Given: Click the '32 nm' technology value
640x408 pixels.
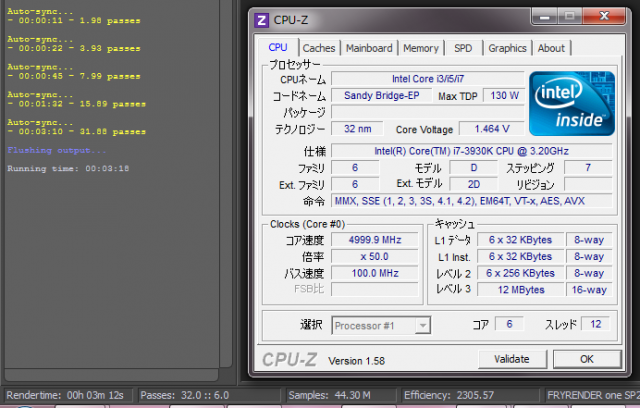Looking at the screenshot, I should point(358,129).
